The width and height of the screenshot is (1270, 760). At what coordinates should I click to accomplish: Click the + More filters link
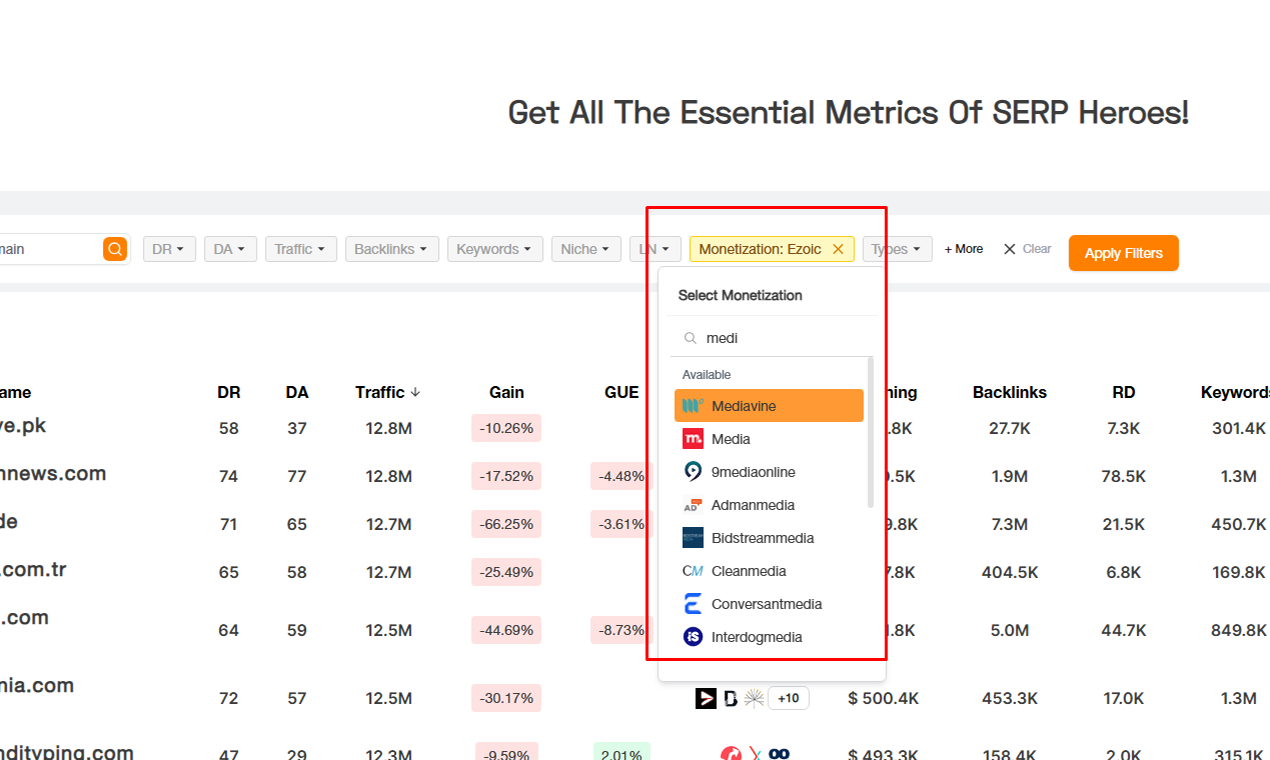coord(964,249)
